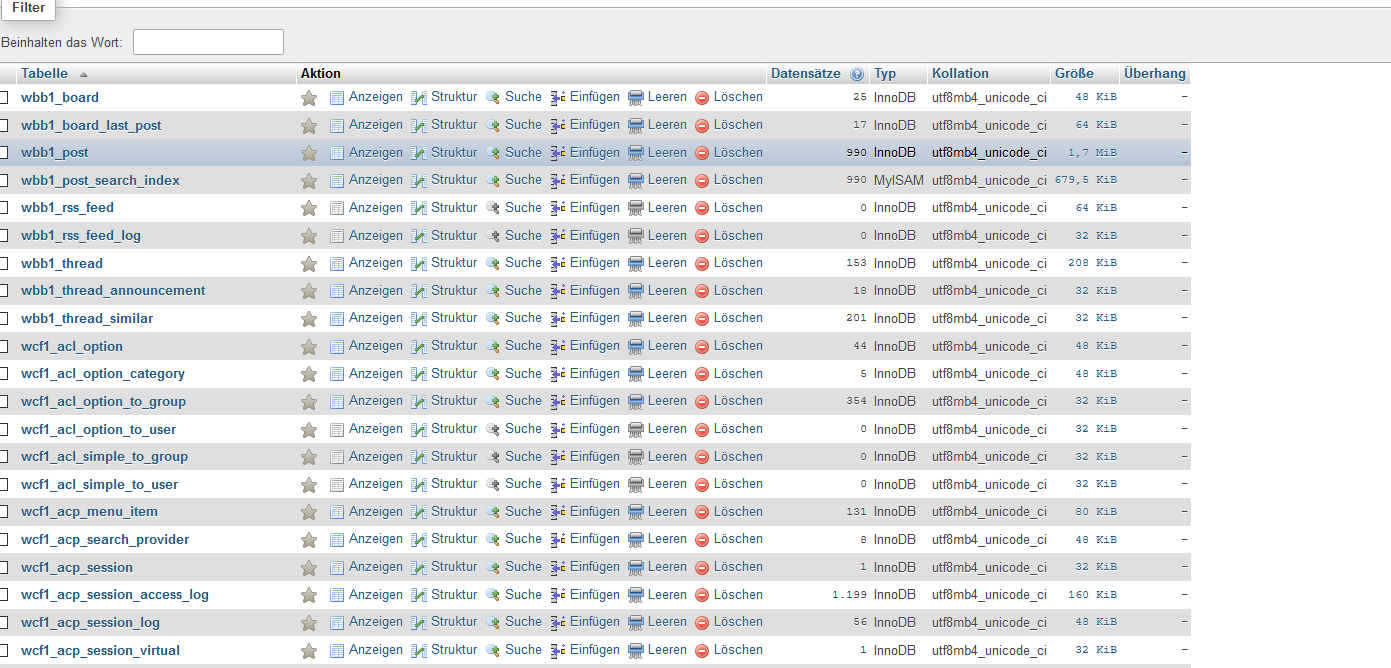1391x668 pixels.
Task: Click Suche icon for wcf1_acl_option row
Action: pos(493,346)
